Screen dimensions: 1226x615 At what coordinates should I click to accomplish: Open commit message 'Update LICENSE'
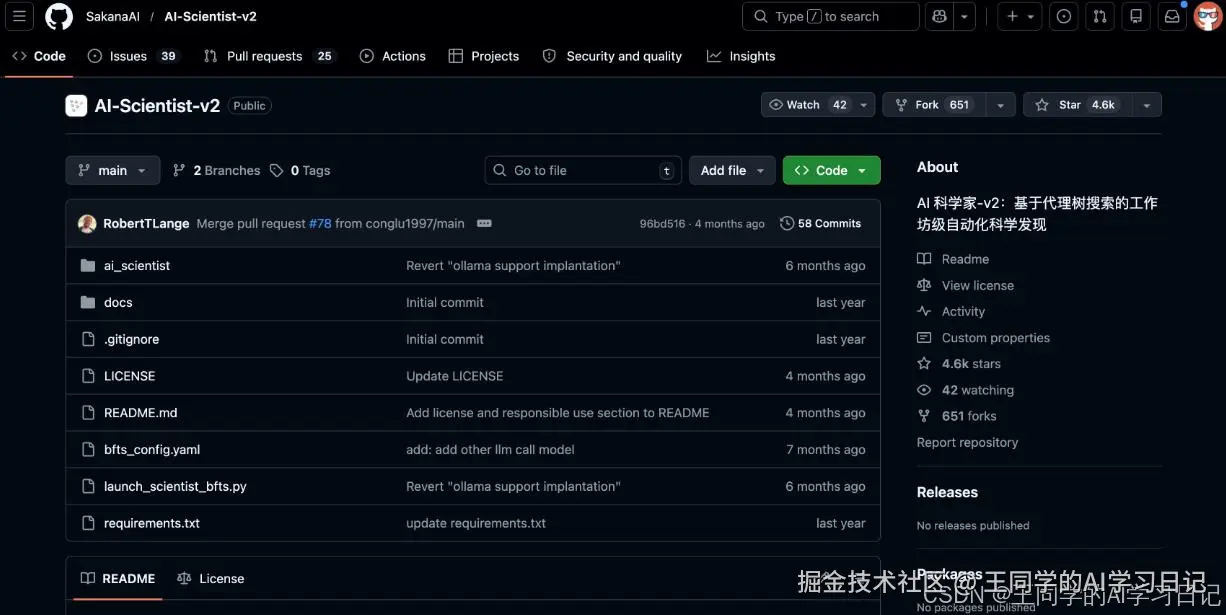[x=455, y=376]
